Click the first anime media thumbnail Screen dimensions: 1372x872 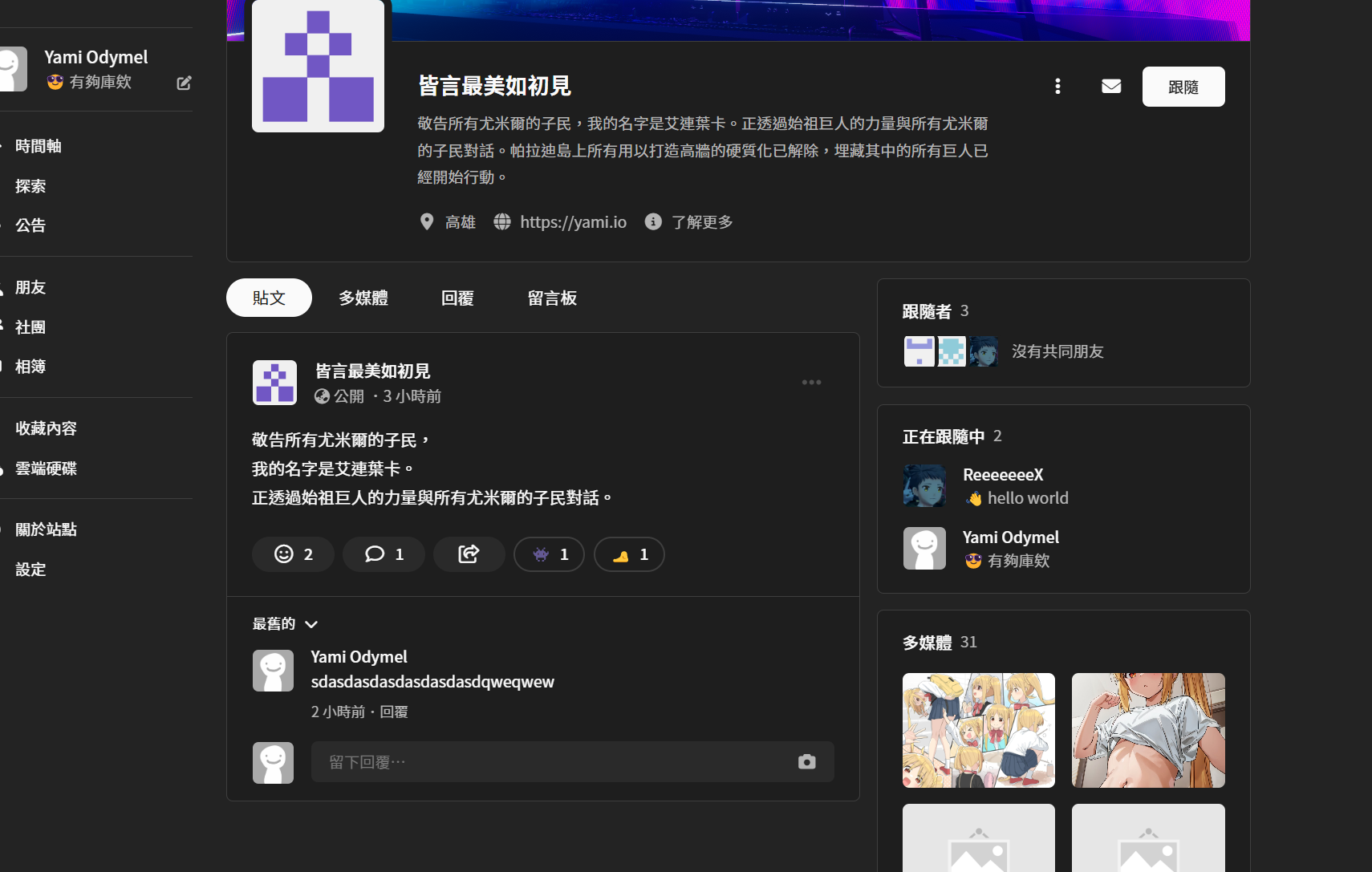pyautogui.click(x=979, y=730)
